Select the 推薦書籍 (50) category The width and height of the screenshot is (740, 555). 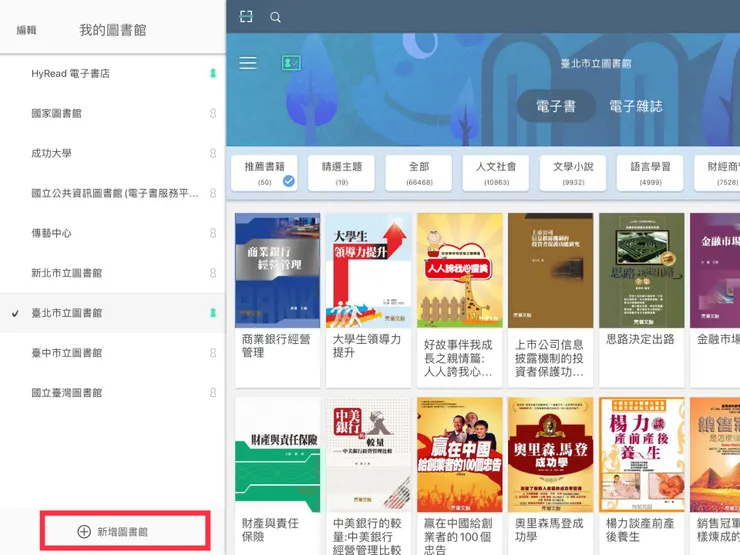tap(264, 173)
